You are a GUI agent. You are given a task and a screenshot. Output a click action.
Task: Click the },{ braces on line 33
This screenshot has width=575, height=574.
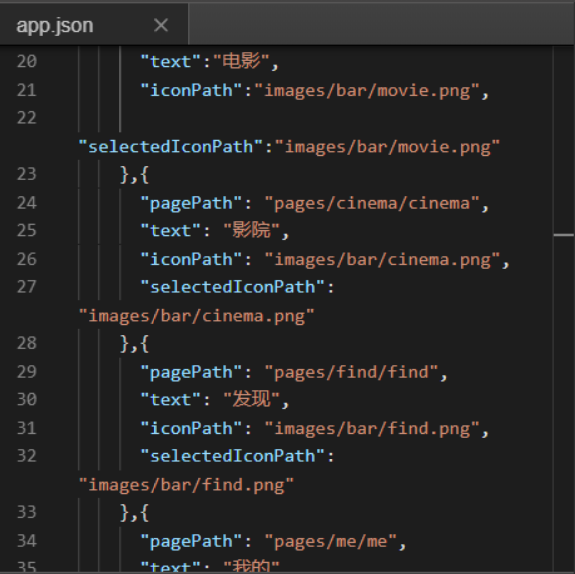point(135,513)
